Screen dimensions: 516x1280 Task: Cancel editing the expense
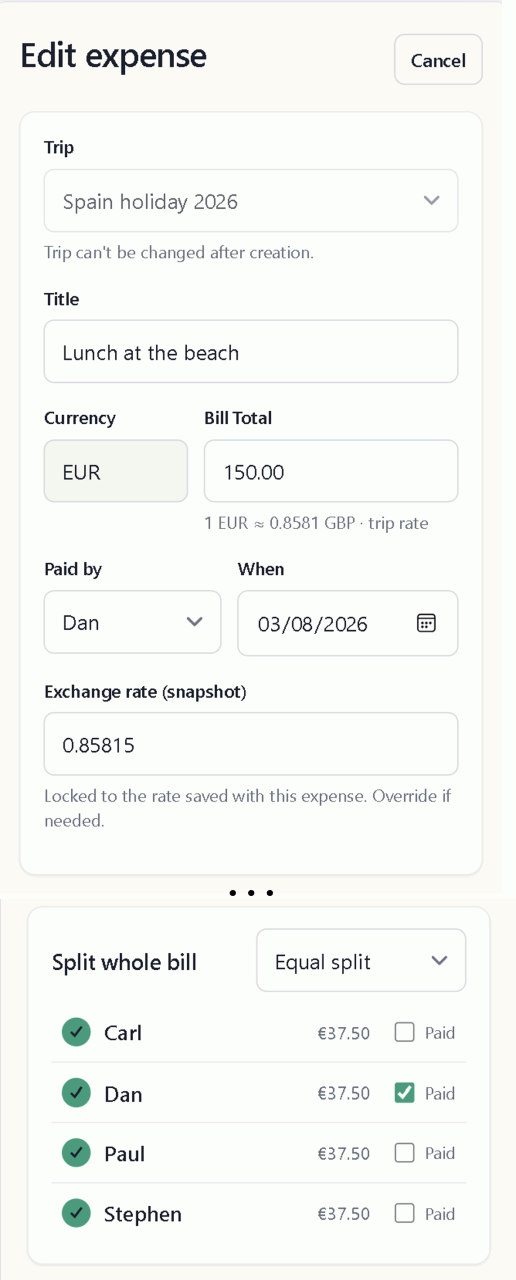tap(438, 60)
